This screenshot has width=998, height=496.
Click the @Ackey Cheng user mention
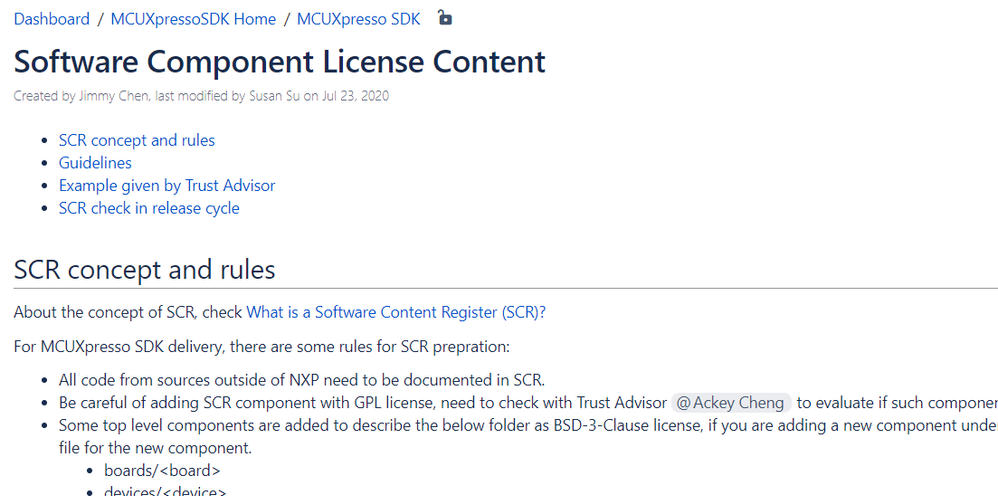coord(731,403)
